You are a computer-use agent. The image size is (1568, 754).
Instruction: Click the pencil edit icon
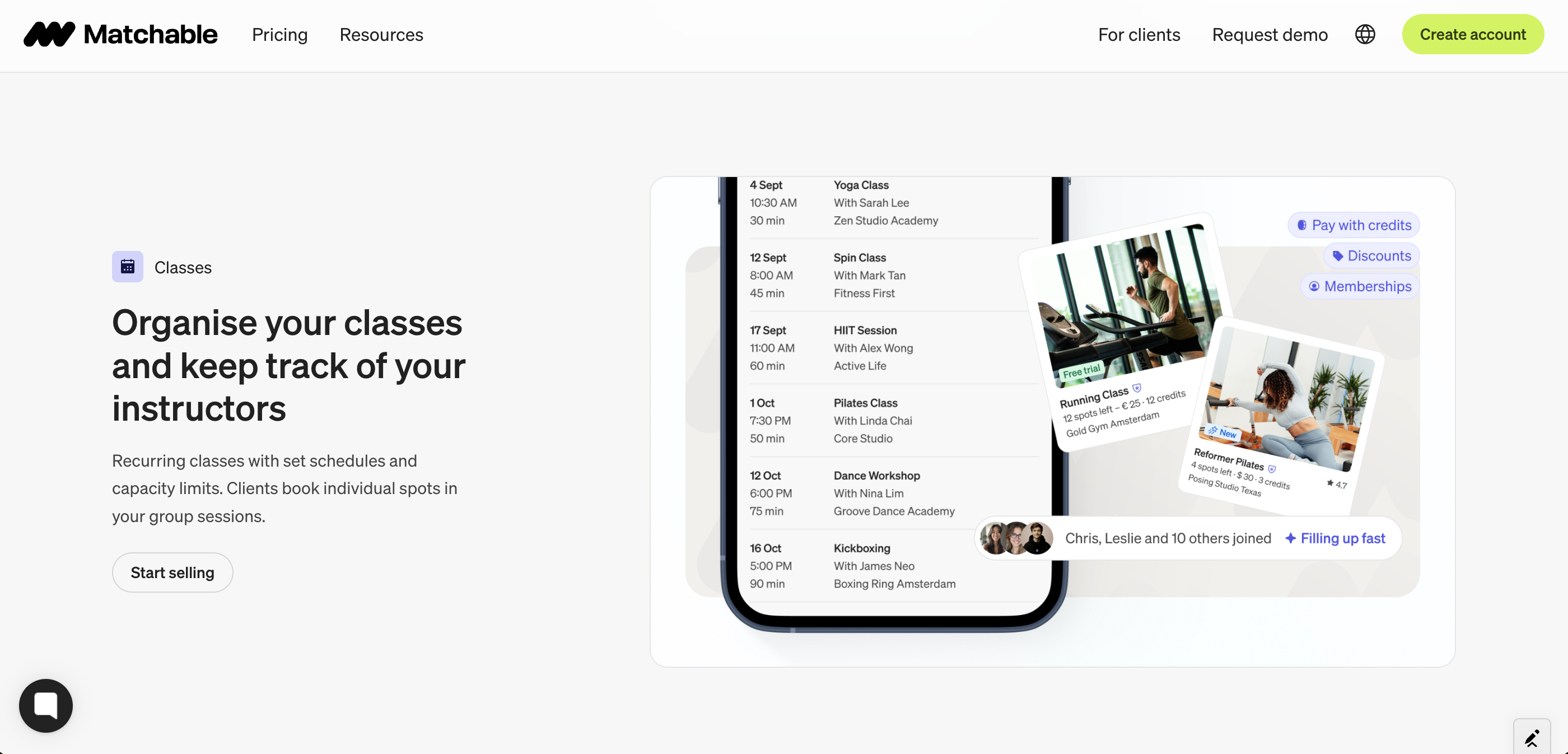(x=1532, y=738)
